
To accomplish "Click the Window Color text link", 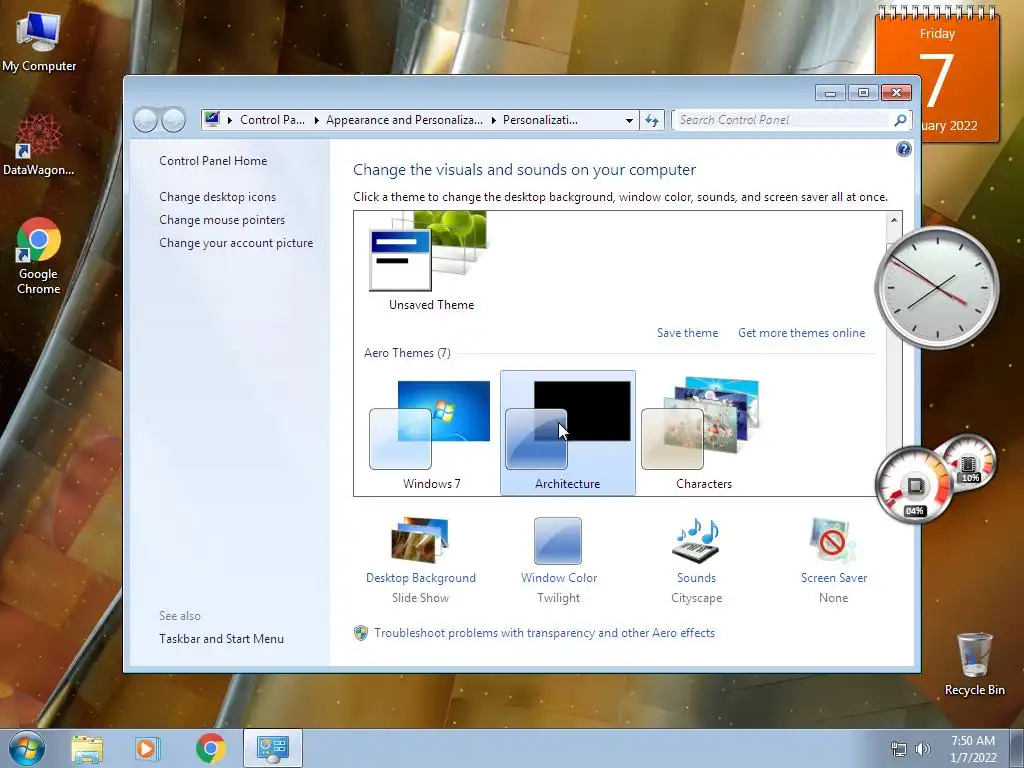I will (x=559, y=578).
